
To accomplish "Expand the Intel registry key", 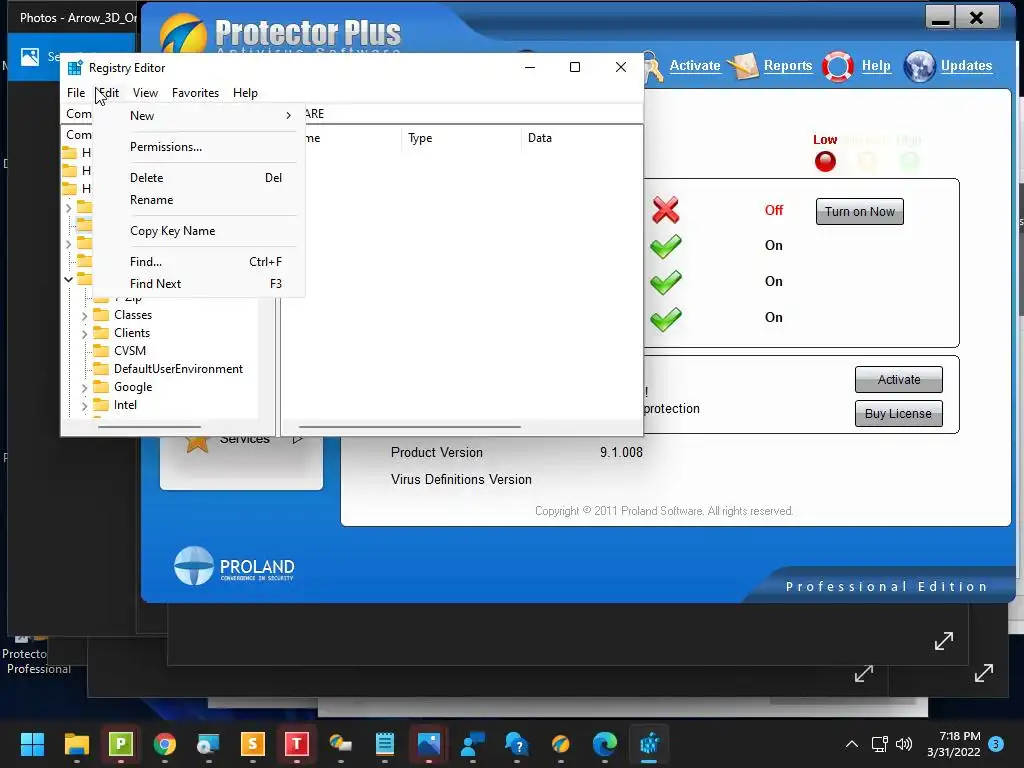I will 84,406.
